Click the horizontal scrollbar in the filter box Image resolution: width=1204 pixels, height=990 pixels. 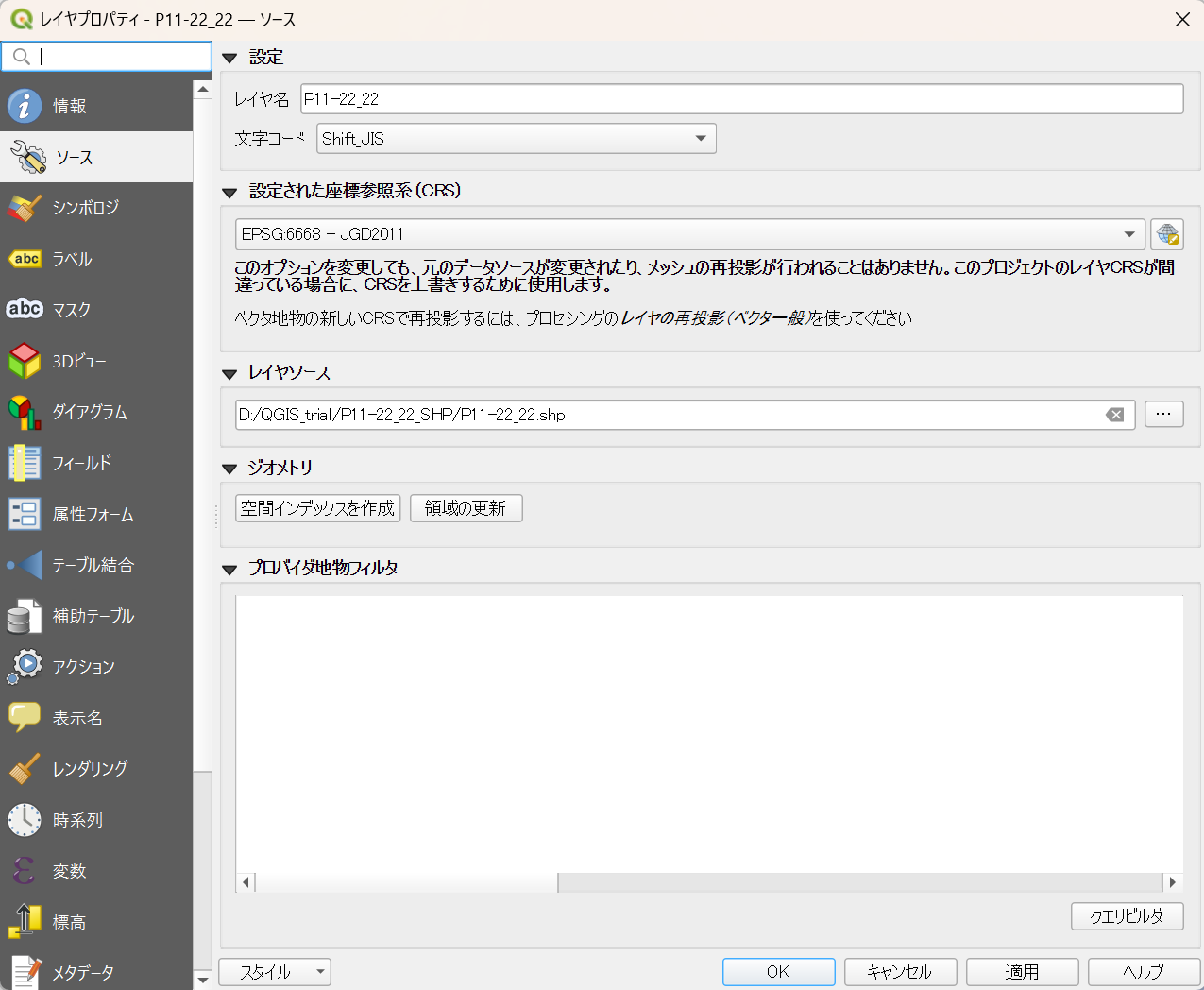pos(708,882)
